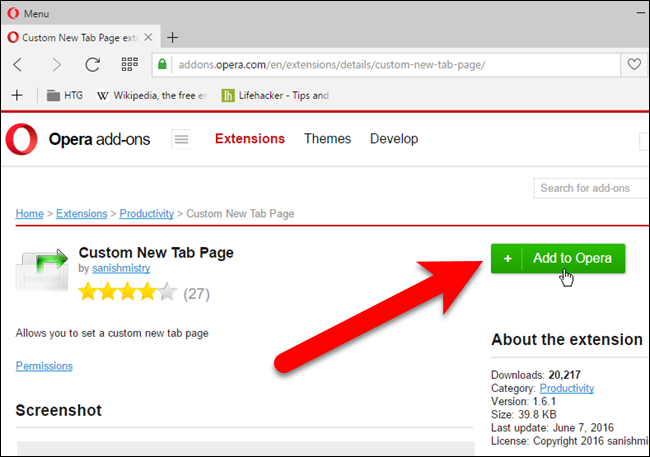This screenshot has height=457, width=650.
Task: Select the Develop navigation tab
Action: coord(394,139)
